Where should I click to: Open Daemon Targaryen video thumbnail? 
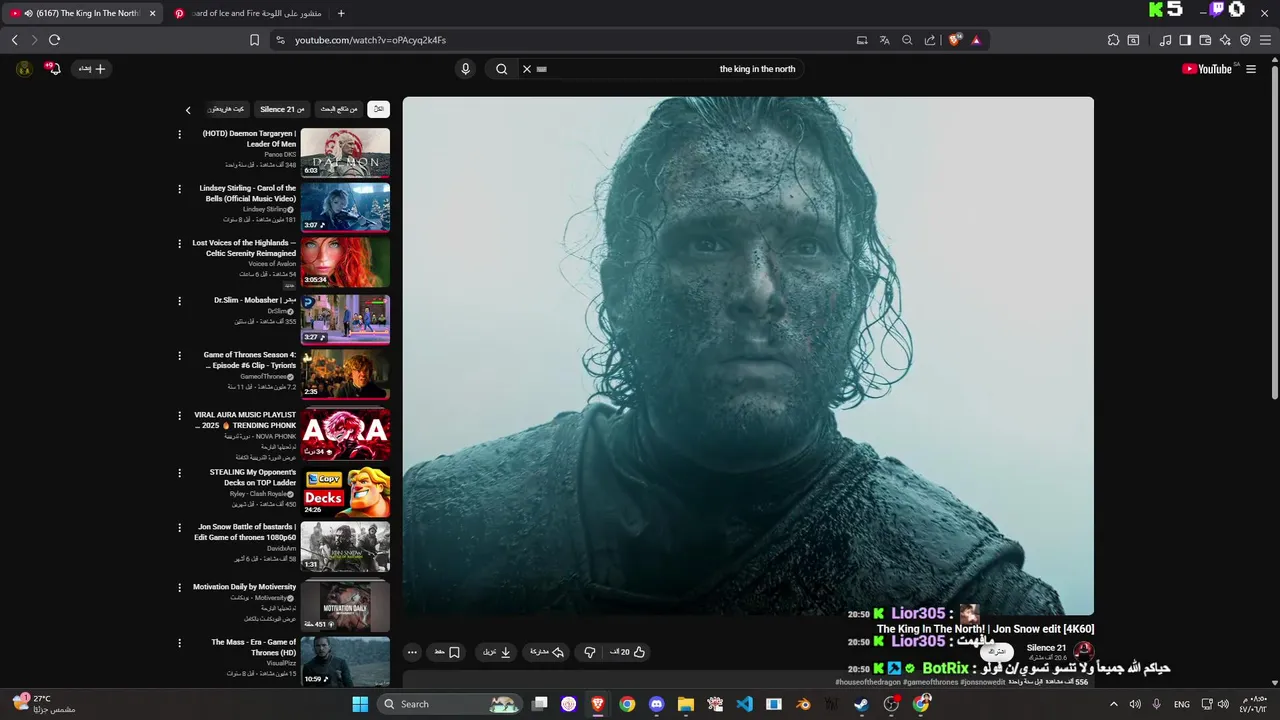click(346, 152)
